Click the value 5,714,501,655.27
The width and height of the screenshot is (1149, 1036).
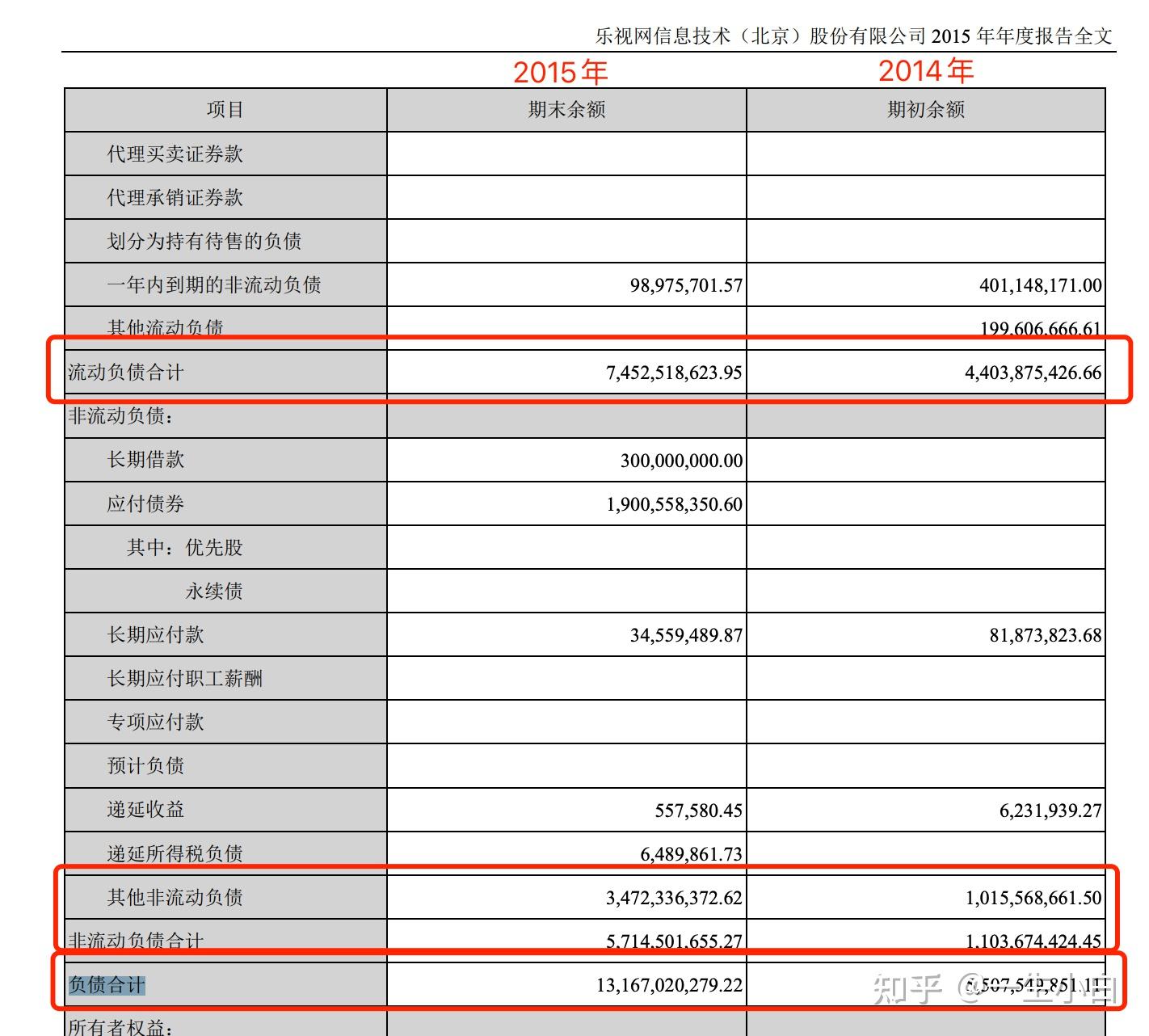tap(674, 941)
